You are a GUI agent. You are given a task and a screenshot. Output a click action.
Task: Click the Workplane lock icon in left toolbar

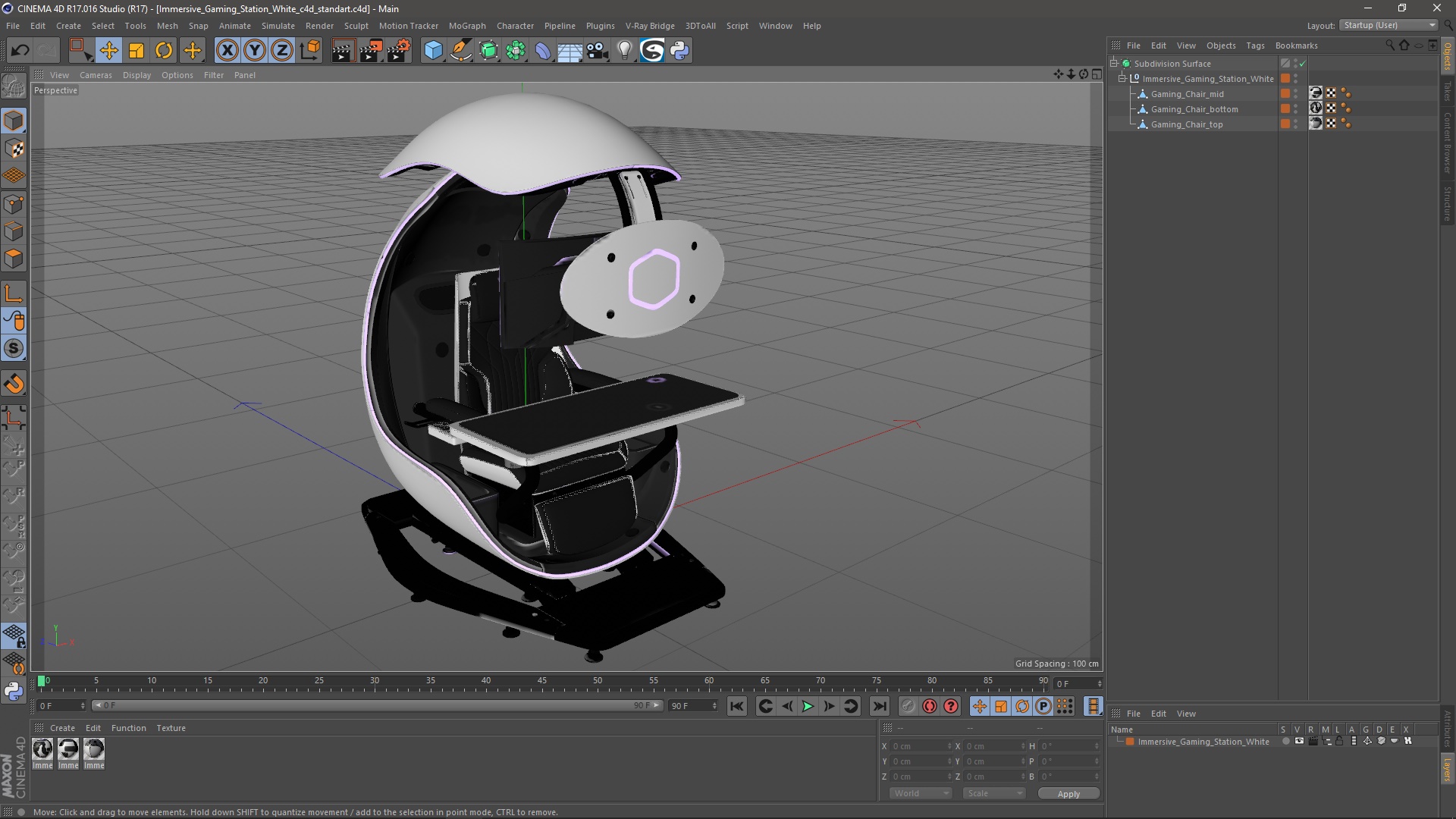(x=14, y=635)
